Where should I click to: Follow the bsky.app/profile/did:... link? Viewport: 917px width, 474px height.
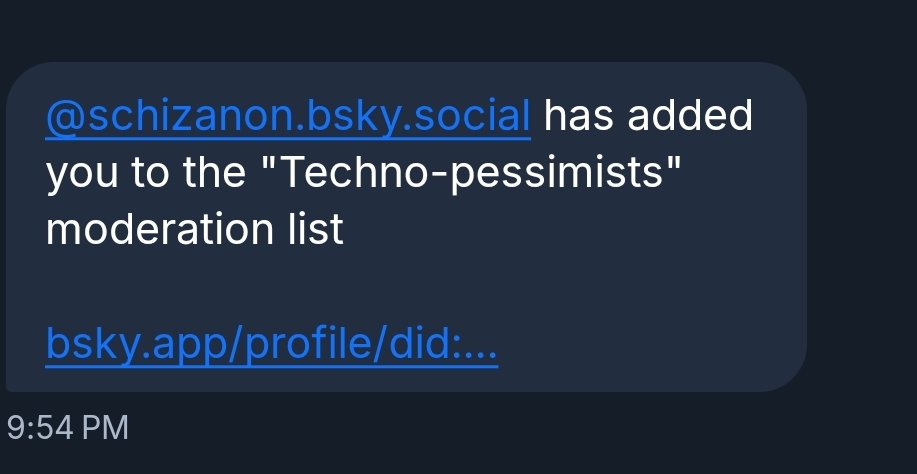tap(271, 345)
